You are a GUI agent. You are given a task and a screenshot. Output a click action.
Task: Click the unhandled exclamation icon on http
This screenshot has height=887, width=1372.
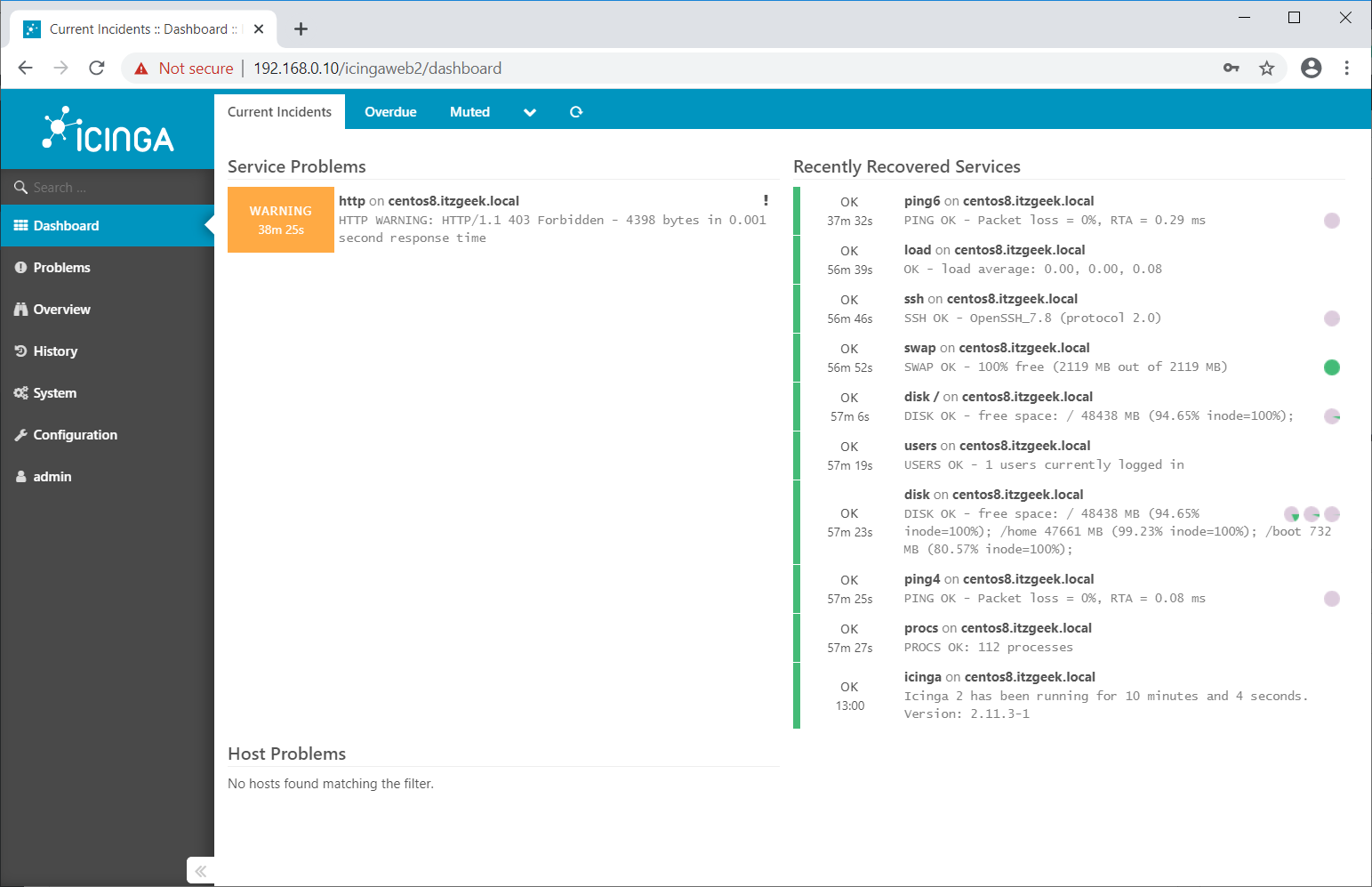766,200
